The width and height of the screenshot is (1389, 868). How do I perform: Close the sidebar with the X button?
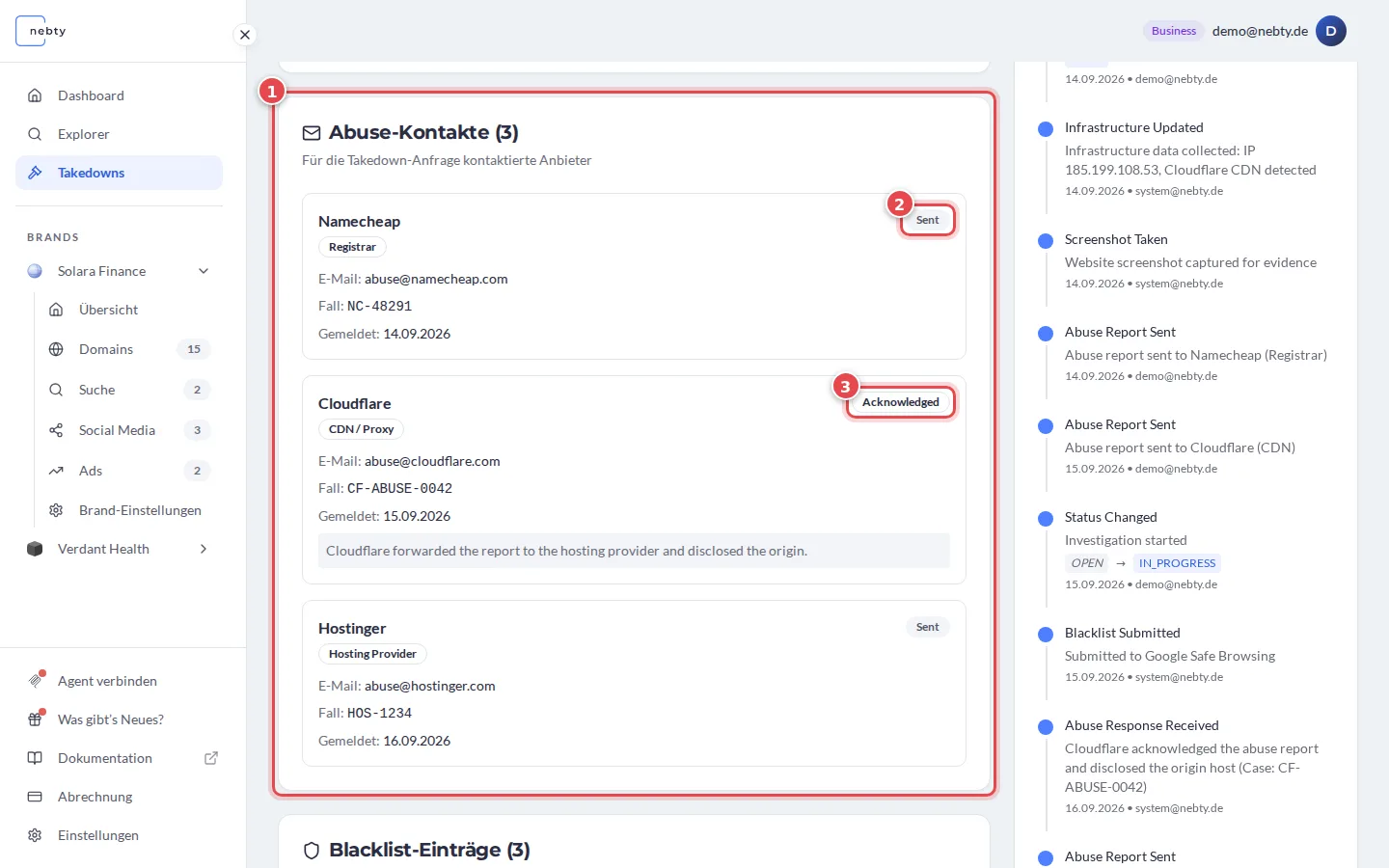coord(245,35)
